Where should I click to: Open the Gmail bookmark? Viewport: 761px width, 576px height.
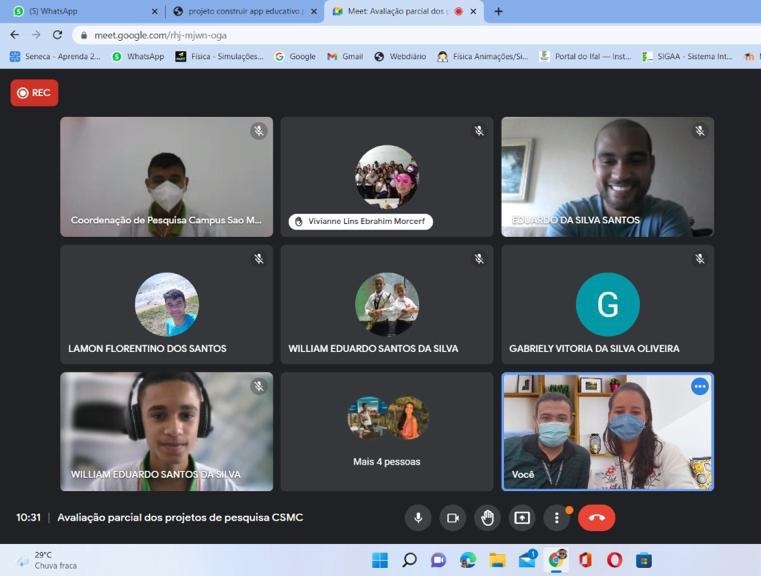(345, 57)
